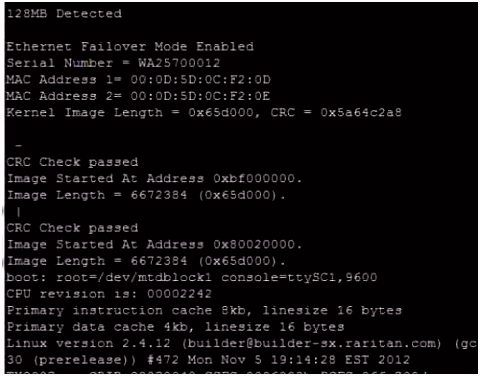
Task: Click the first 'Image Length = 6672384' line
Action: 146,195
